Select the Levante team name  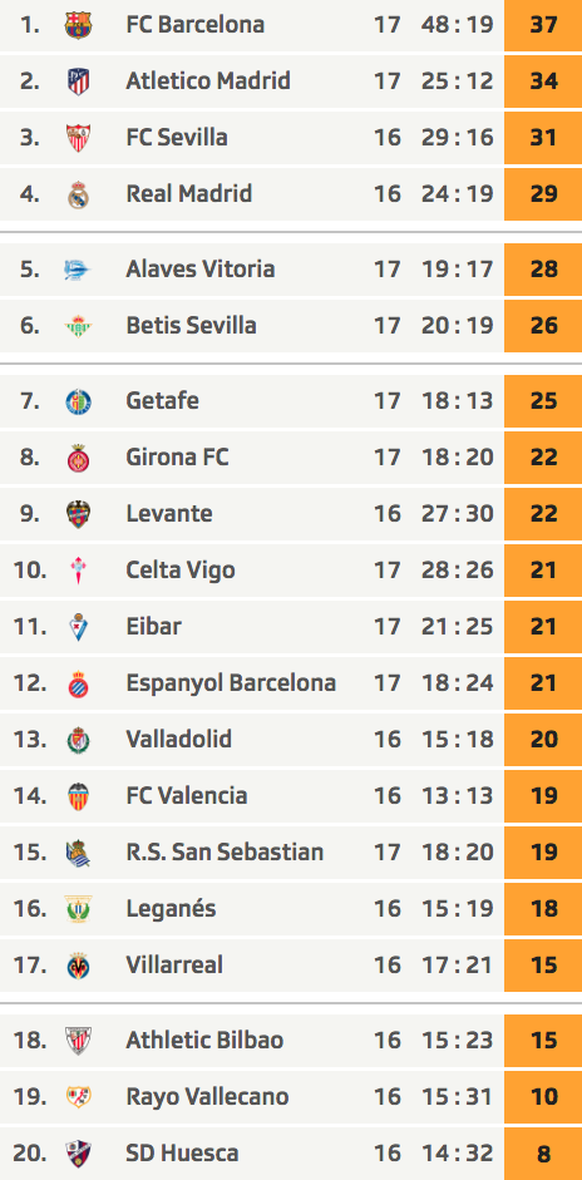coord(169,514)
